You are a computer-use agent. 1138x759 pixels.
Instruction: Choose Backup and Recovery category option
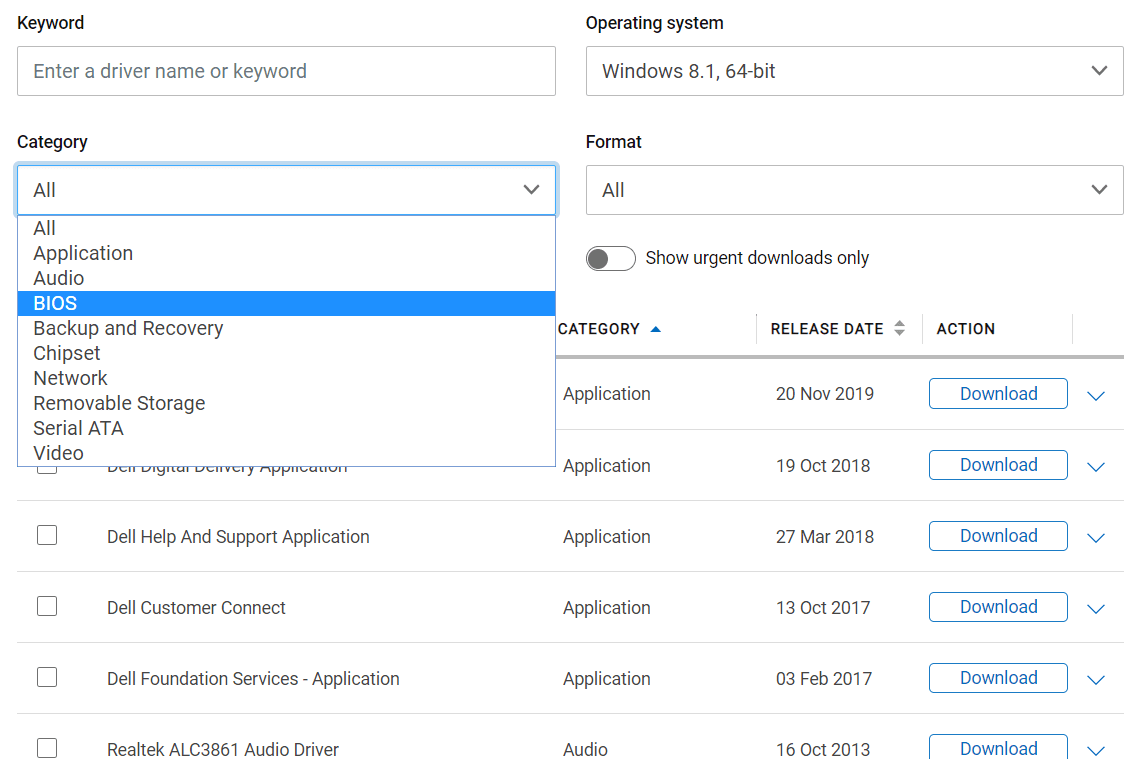(x=286, y=328)
